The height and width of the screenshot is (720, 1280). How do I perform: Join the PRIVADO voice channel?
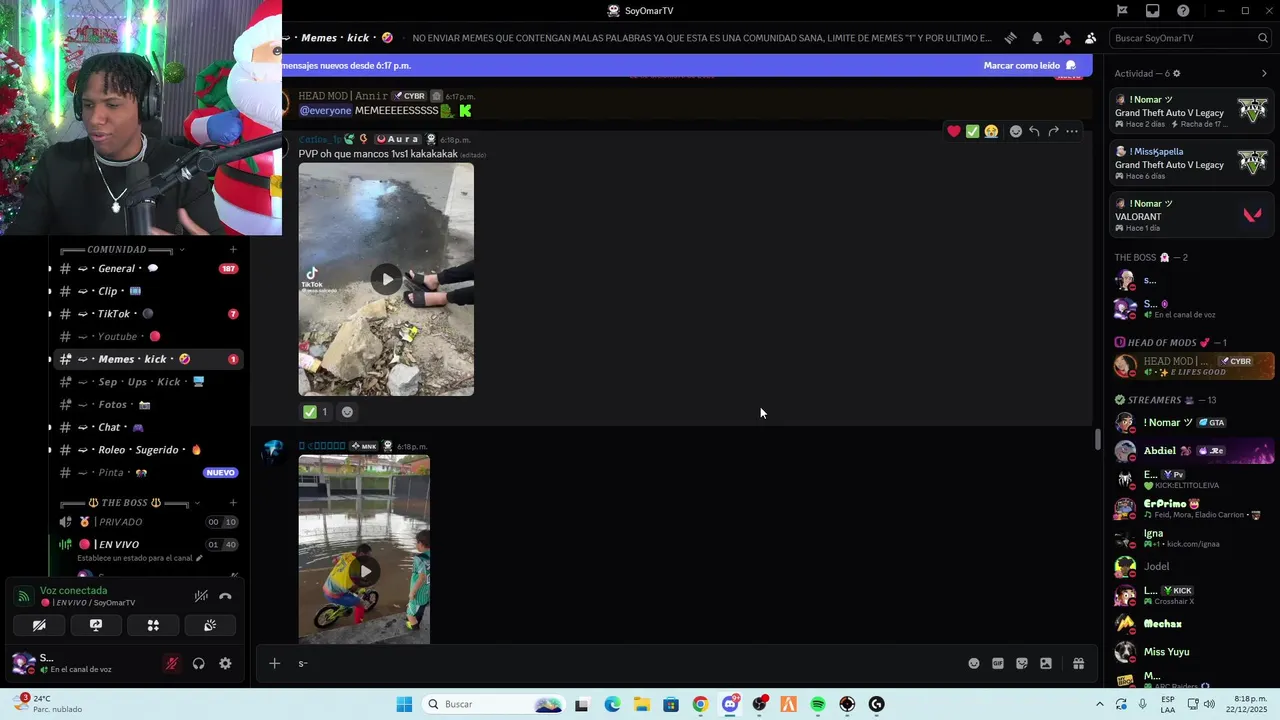click(x=149, y=522)
